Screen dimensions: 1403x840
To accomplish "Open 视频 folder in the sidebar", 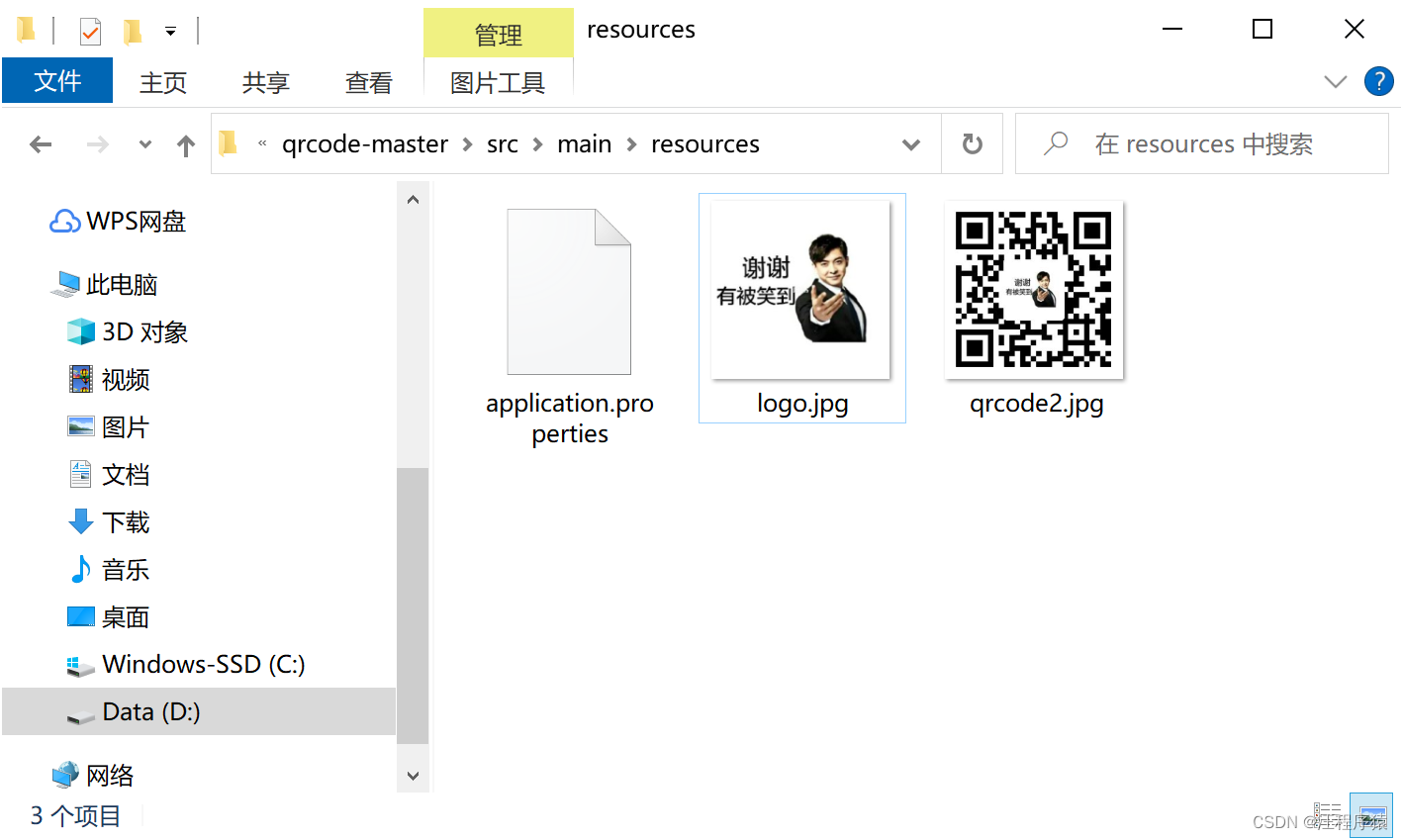I will tap(126, 380).
